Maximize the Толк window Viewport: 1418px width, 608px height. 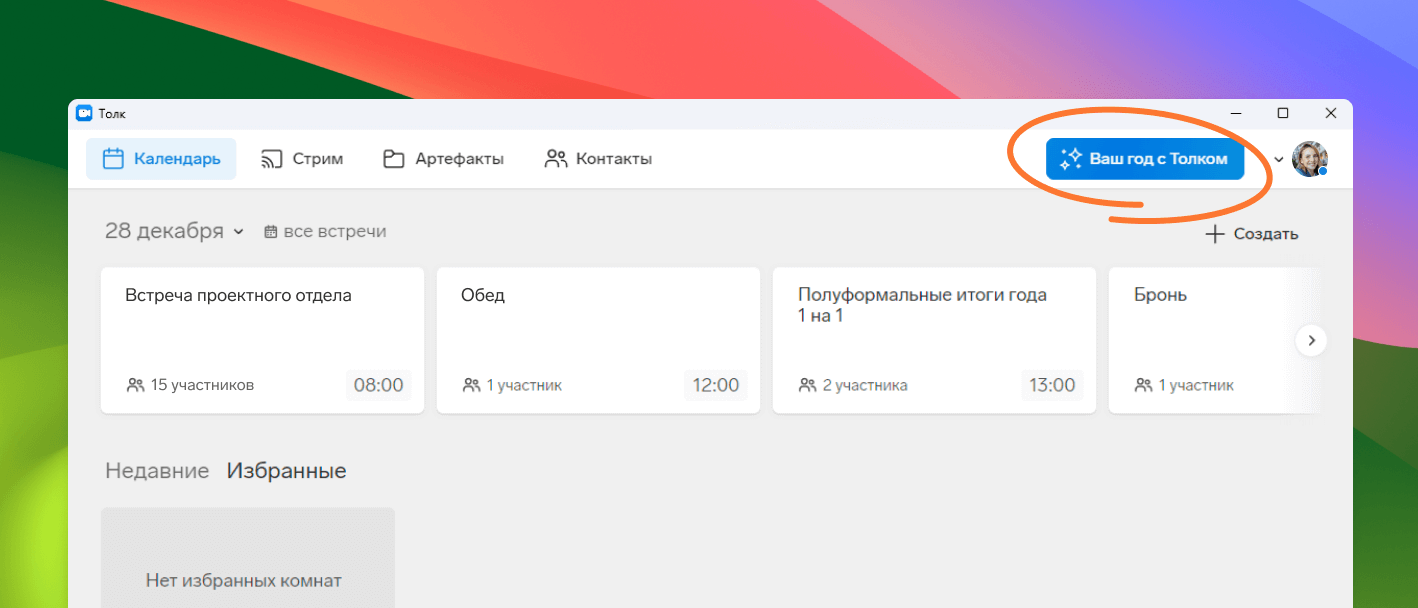pyautogui.click(x=1283, y=113)
